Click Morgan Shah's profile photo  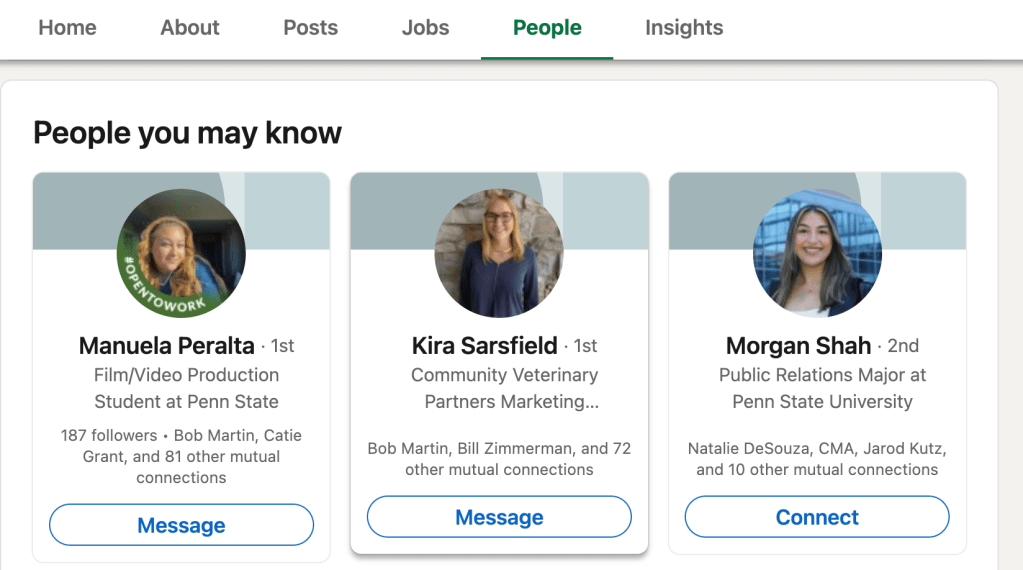[x=817, y=253]
